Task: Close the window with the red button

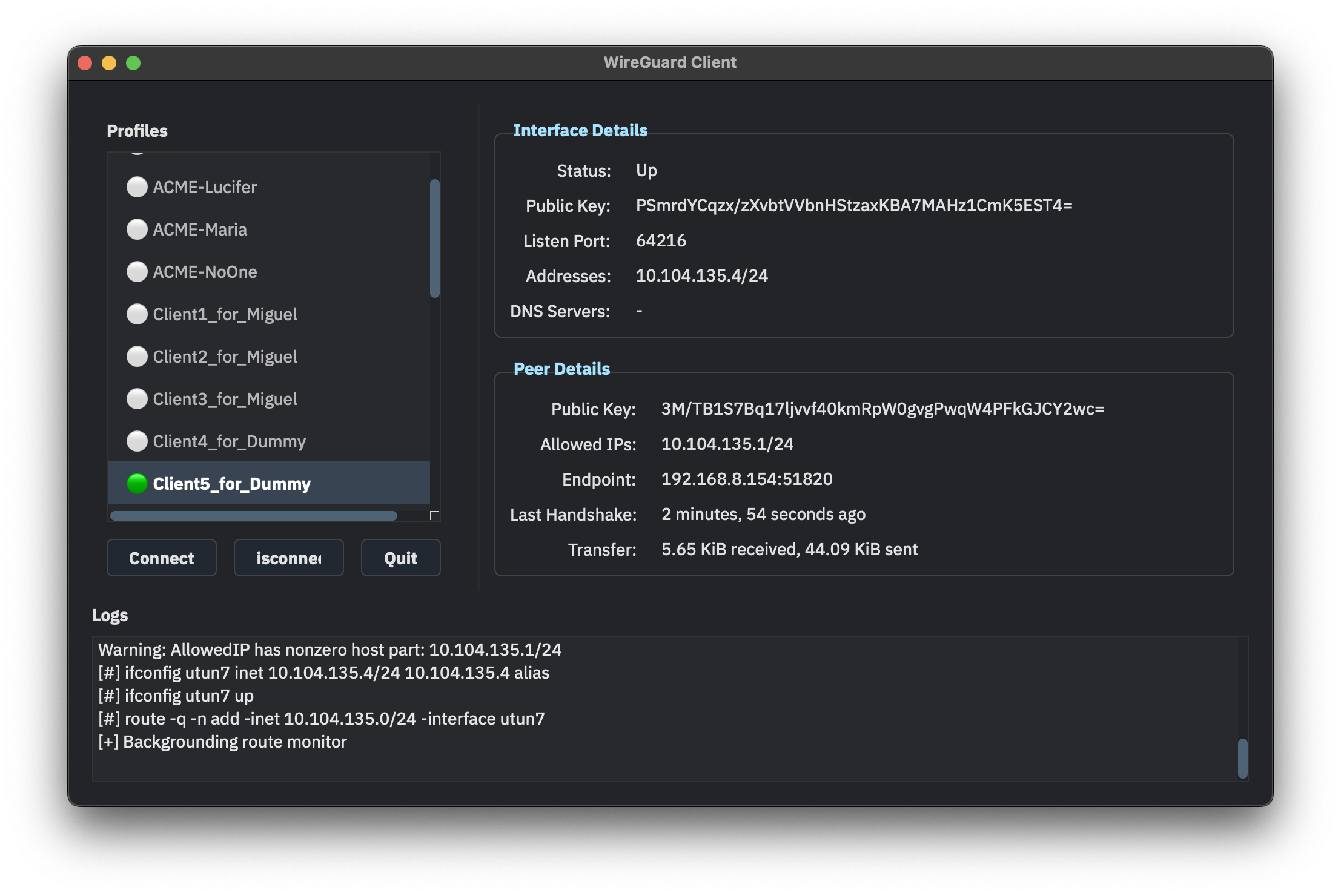Action: click(x=85, y=63)
